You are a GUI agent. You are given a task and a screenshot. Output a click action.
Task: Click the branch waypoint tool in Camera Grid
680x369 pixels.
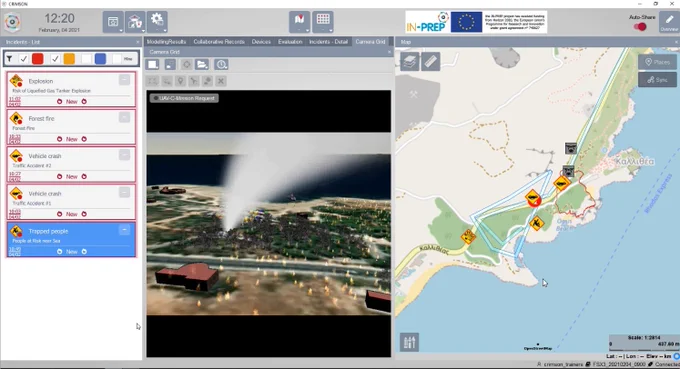pyautogui.click(x=194, y=81)
